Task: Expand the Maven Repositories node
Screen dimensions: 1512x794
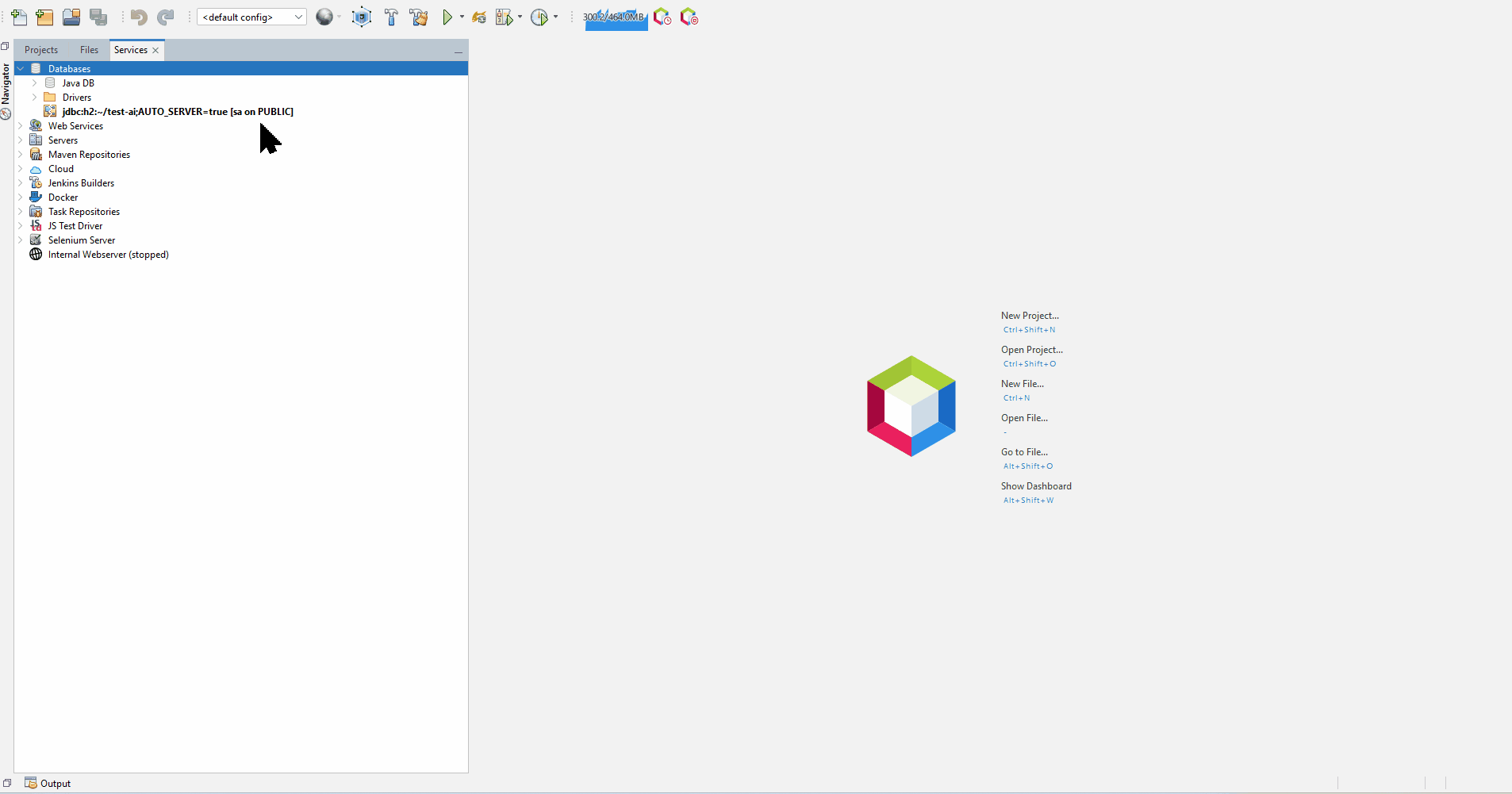Action: 21,155
